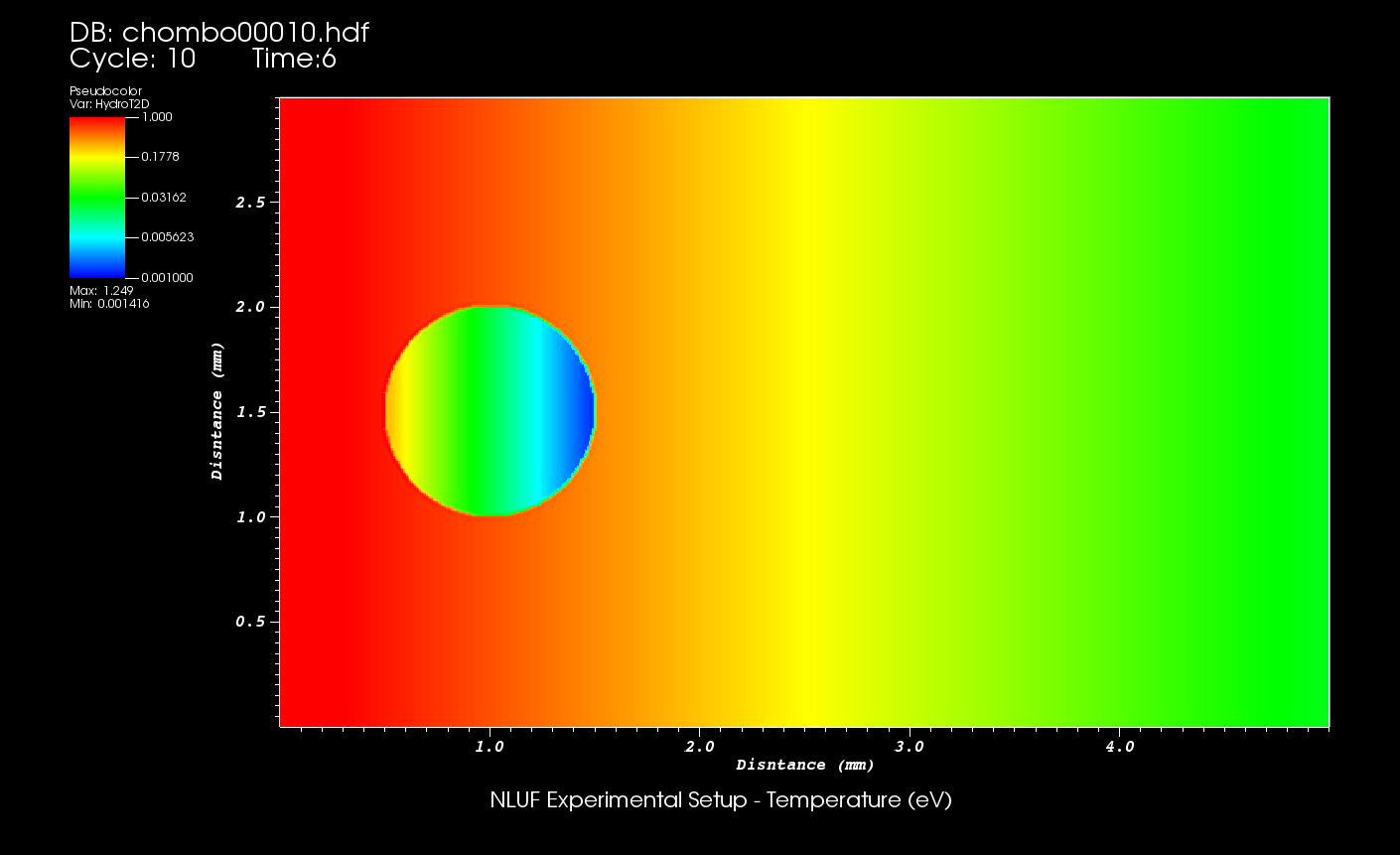Click the 'Time:6' label
Screen dimensions: 1400x855
coord(294,59)
